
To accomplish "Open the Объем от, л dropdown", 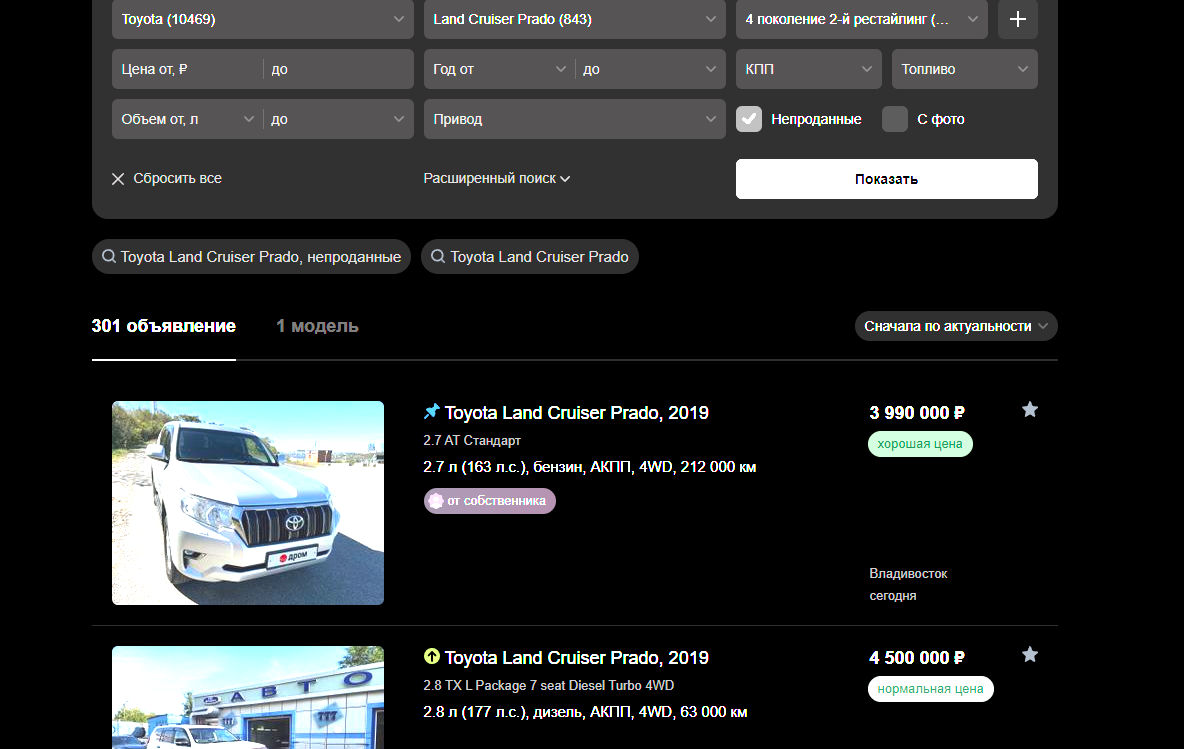I will [x=187, y=119].
